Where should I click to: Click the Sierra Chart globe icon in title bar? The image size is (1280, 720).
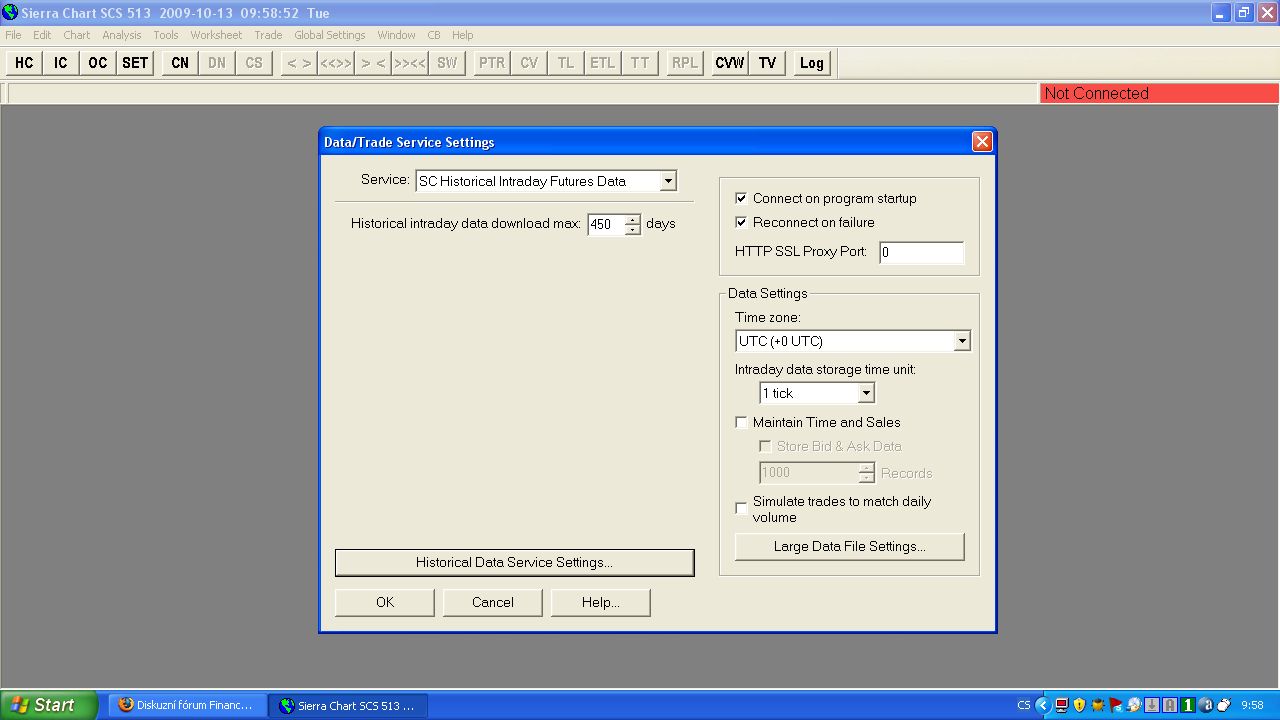tap(10, 13)
